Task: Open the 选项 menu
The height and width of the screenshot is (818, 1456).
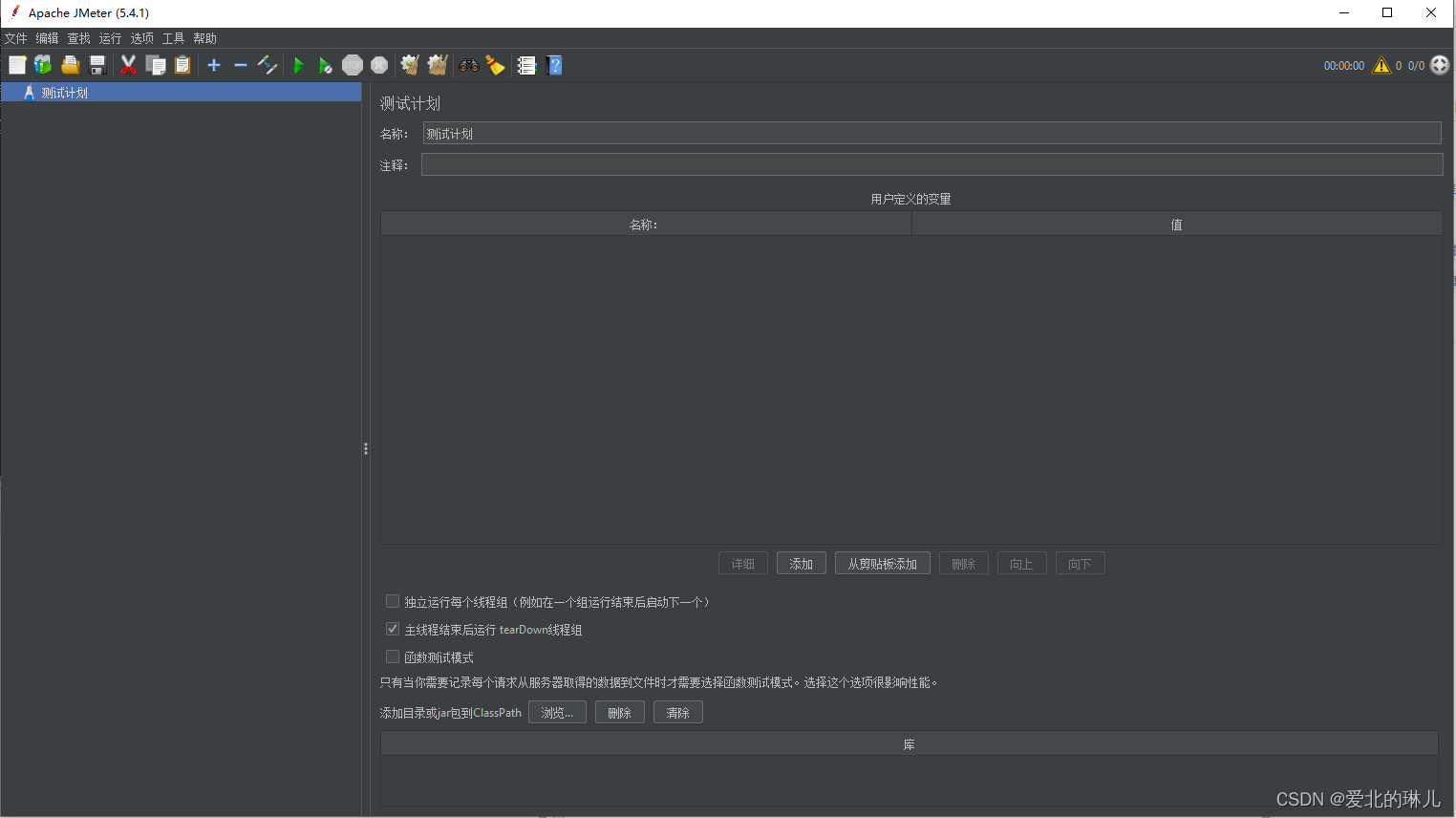Action: (142, 38)
